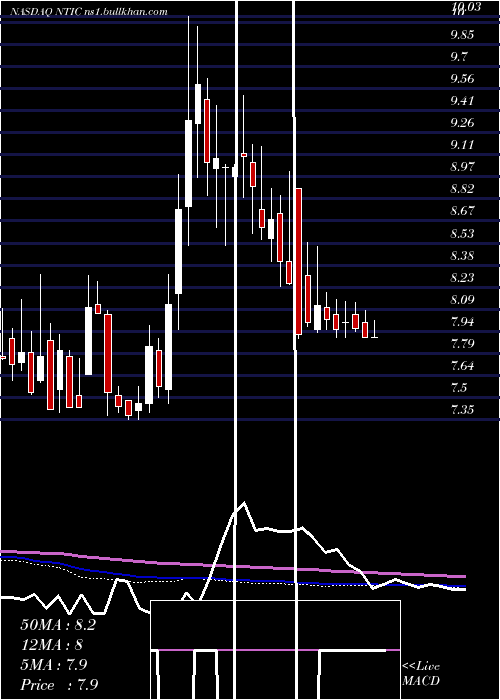Click the 9.41 price axis label
Screen dimensions: 500x700
[x=462, y=101]
